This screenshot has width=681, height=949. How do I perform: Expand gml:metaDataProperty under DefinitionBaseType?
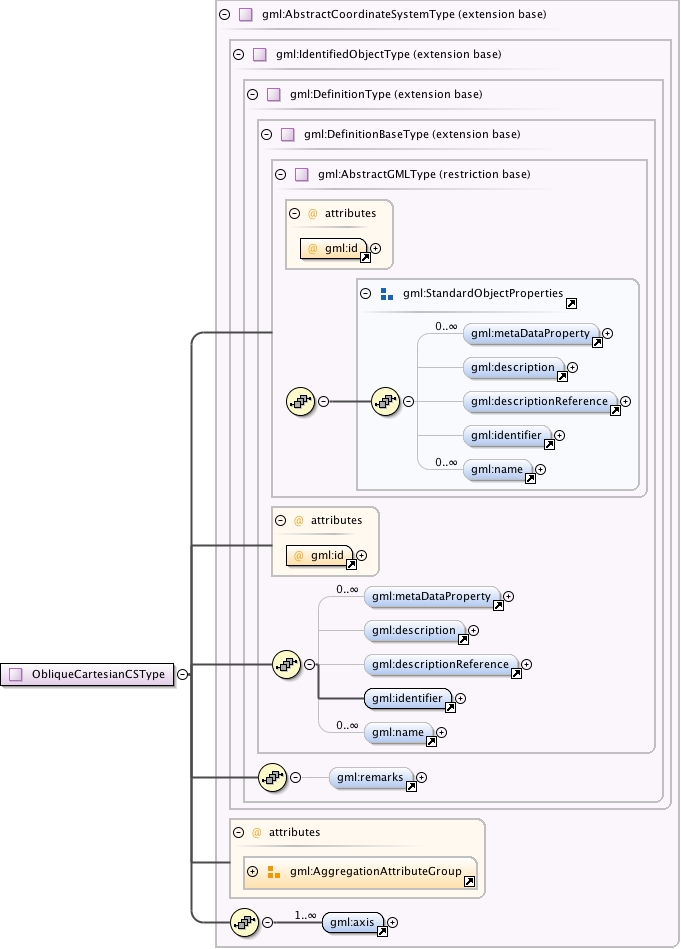coord(508,596)
